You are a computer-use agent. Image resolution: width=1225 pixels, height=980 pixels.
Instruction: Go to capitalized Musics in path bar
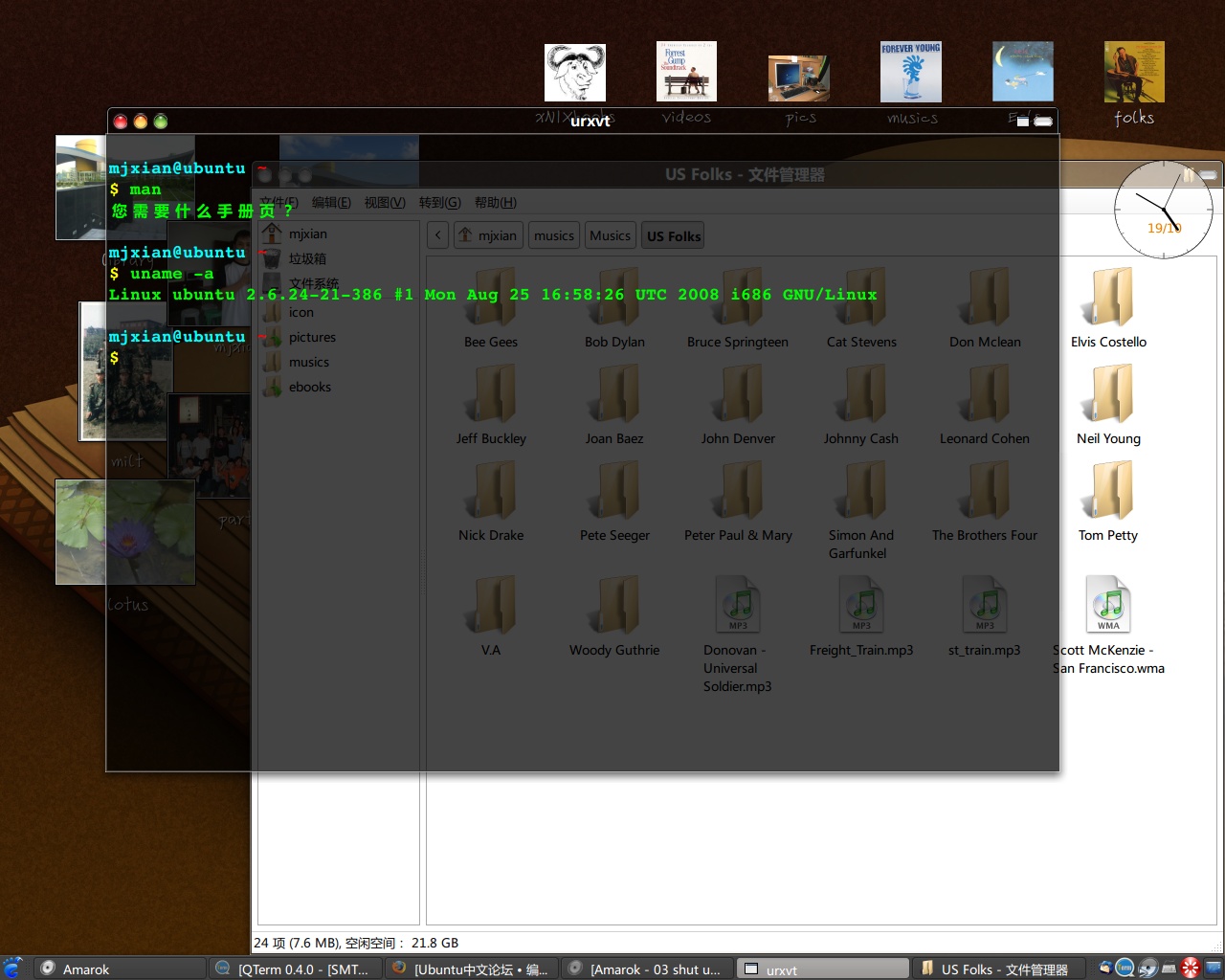click(610, 235)
